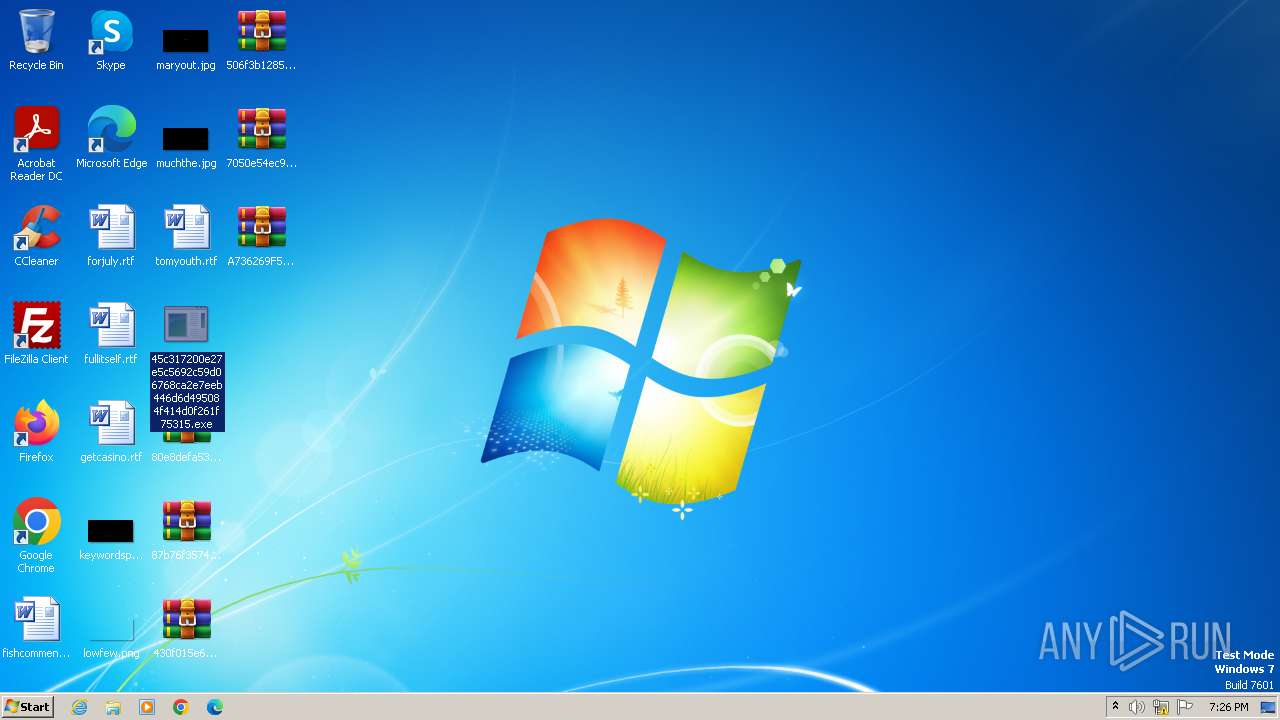Select the forjuly.rtf document

coord(111,236)
